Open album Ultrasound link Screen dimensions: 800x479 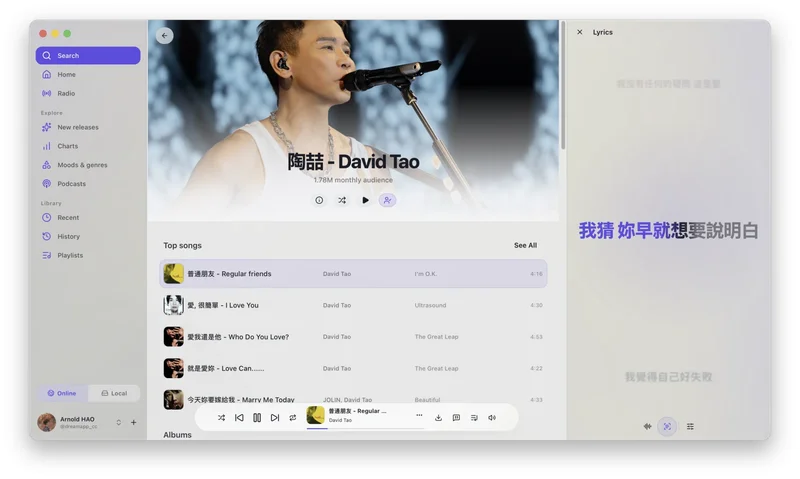pos(430,305)
